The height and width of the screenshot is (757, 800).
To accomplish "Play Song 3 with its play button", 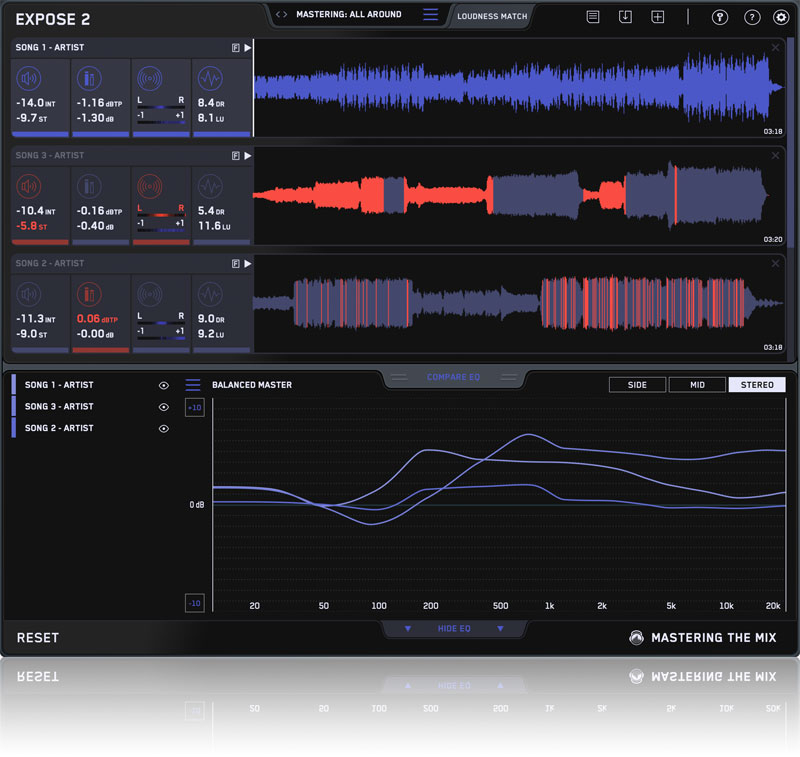I will (x=248, y=156).
